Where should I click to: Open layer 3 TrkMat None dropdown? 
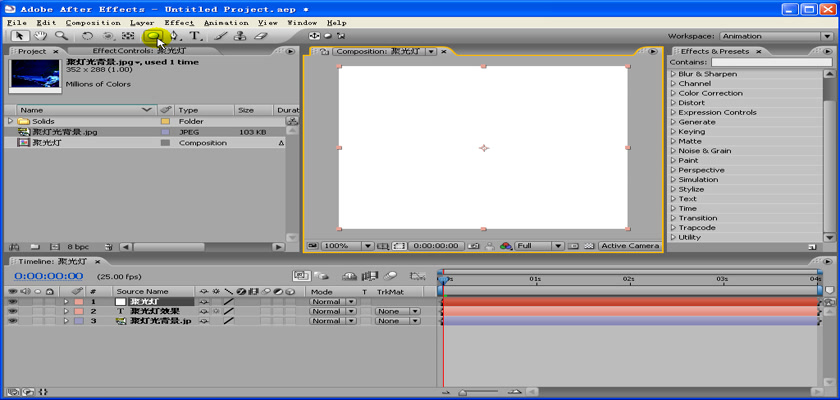click(398, 321)
